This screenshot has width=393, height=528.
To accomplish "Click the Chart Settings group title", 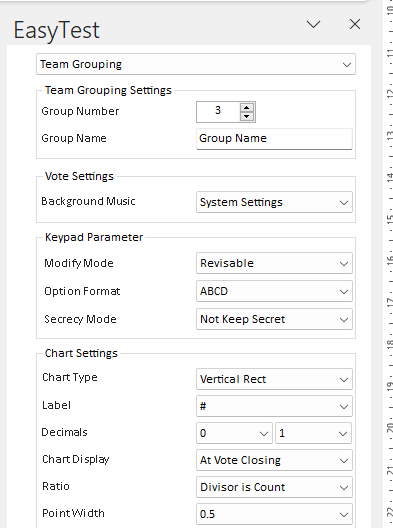I will (x=81, y=353).
